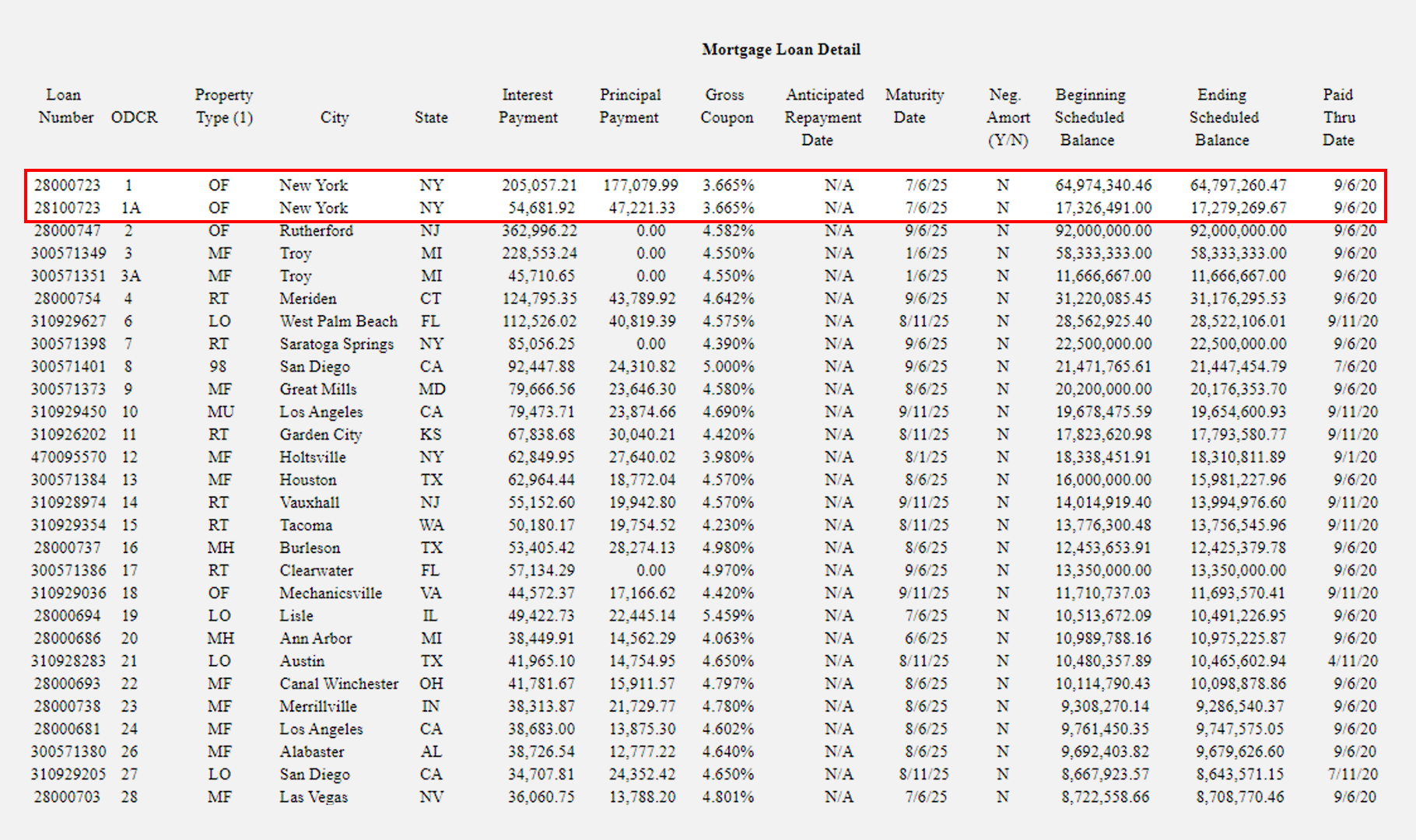Select loan number 300571349
The image size is (1416, 840).
pos(68,253)
